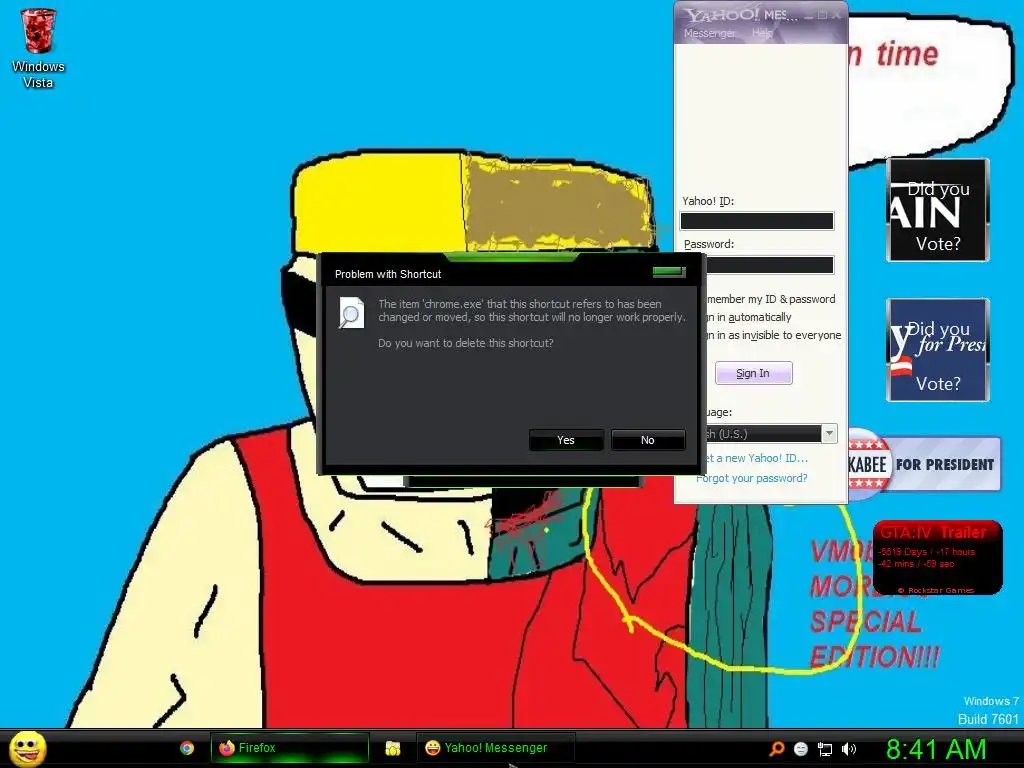Close the Yahoo! Messenger window
Viewport: 1024px width, 768px height.
pos(837,14)
